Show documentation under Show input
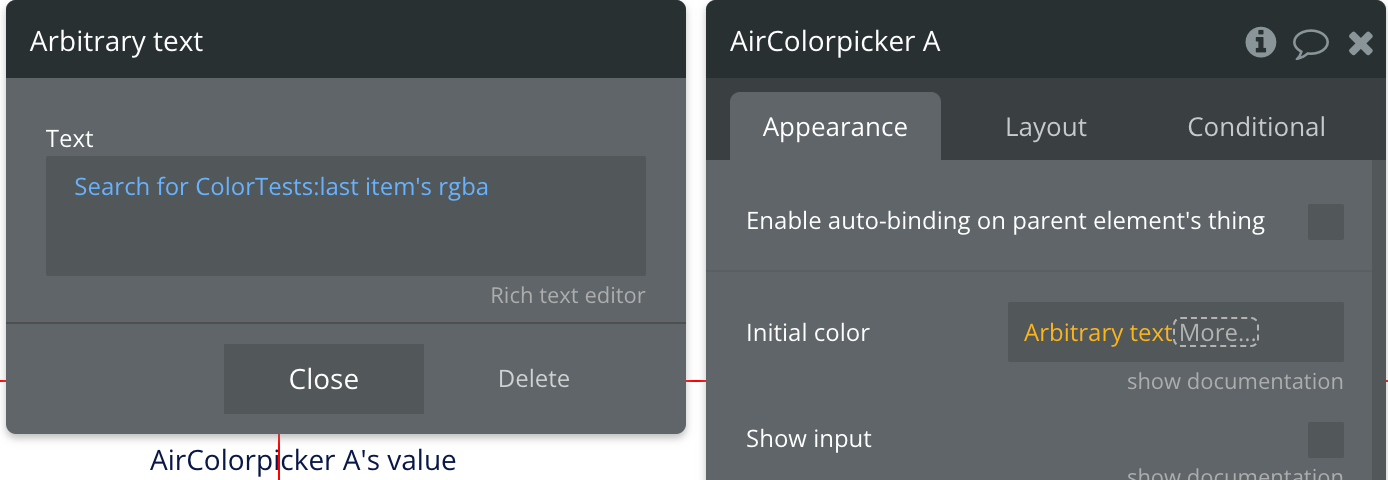 [x=1234, y=474]
